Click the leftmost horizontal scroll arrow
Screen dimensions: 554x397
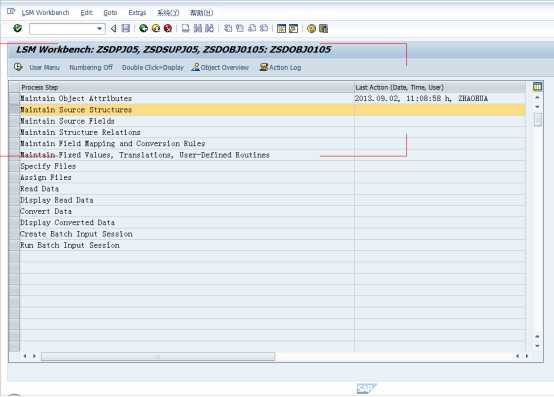[25, 356]
